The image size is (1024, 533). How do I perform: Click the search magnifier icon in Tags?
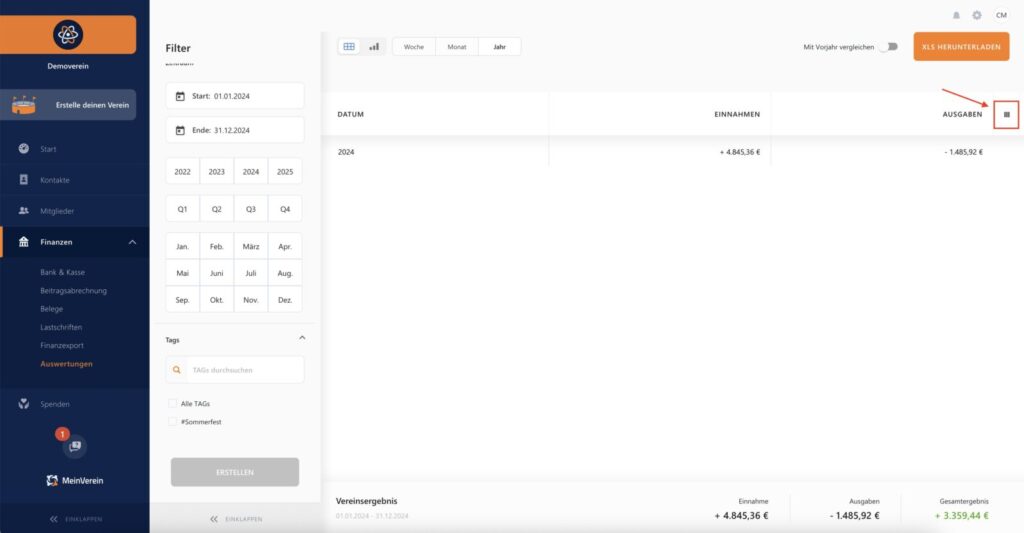(x=176, y=370)
